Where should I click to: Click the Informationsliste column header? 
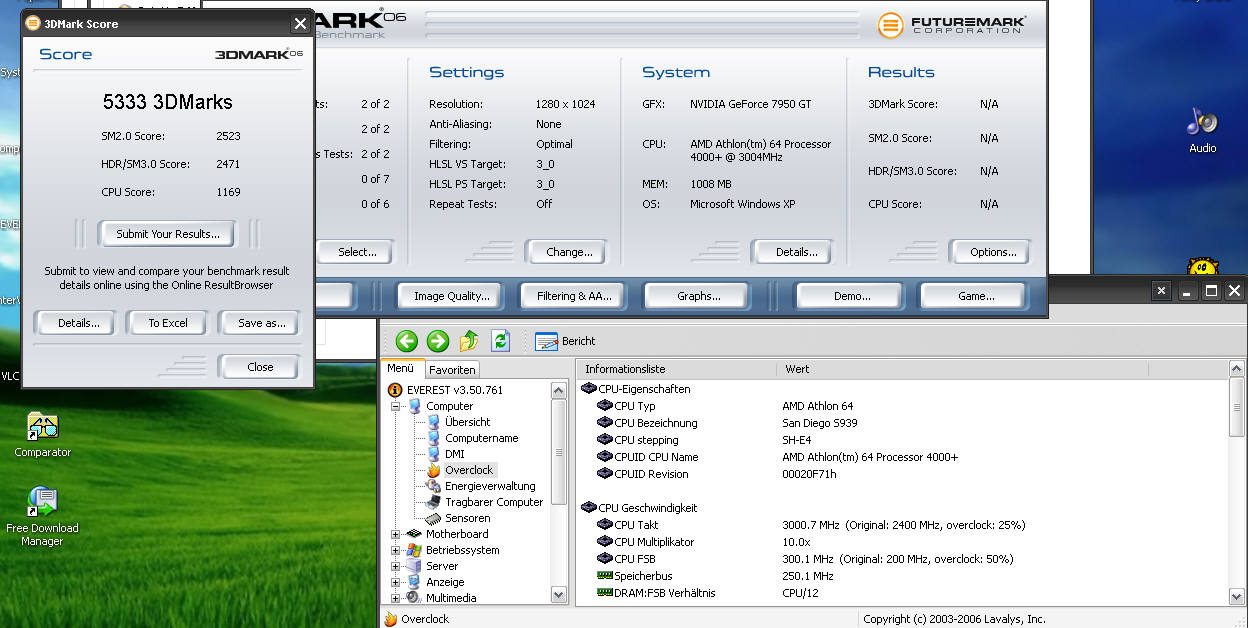[x=676, y=369]
